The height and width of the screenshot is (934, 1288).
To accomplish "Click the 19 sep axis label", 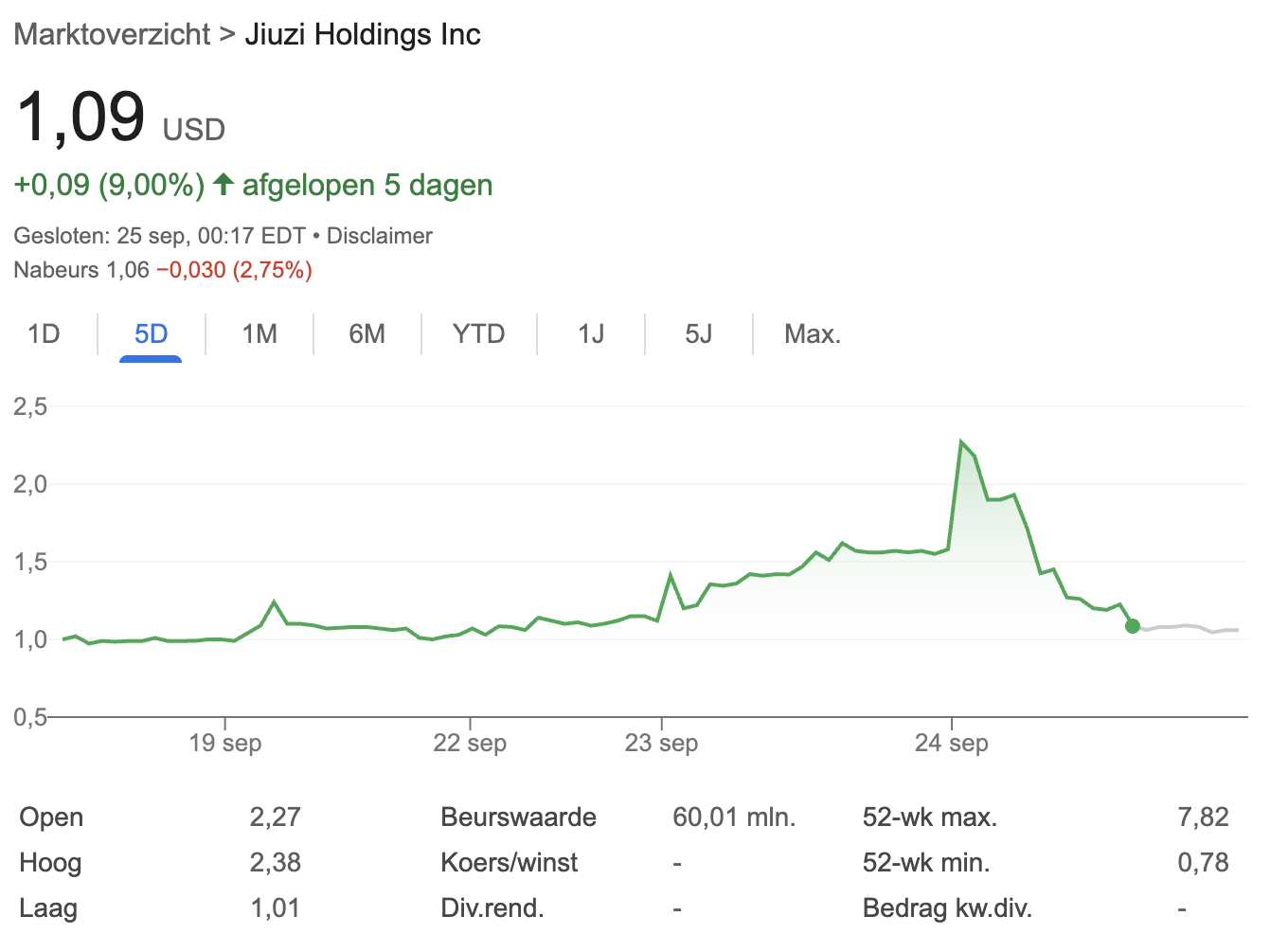I will (x=224, y=743).
